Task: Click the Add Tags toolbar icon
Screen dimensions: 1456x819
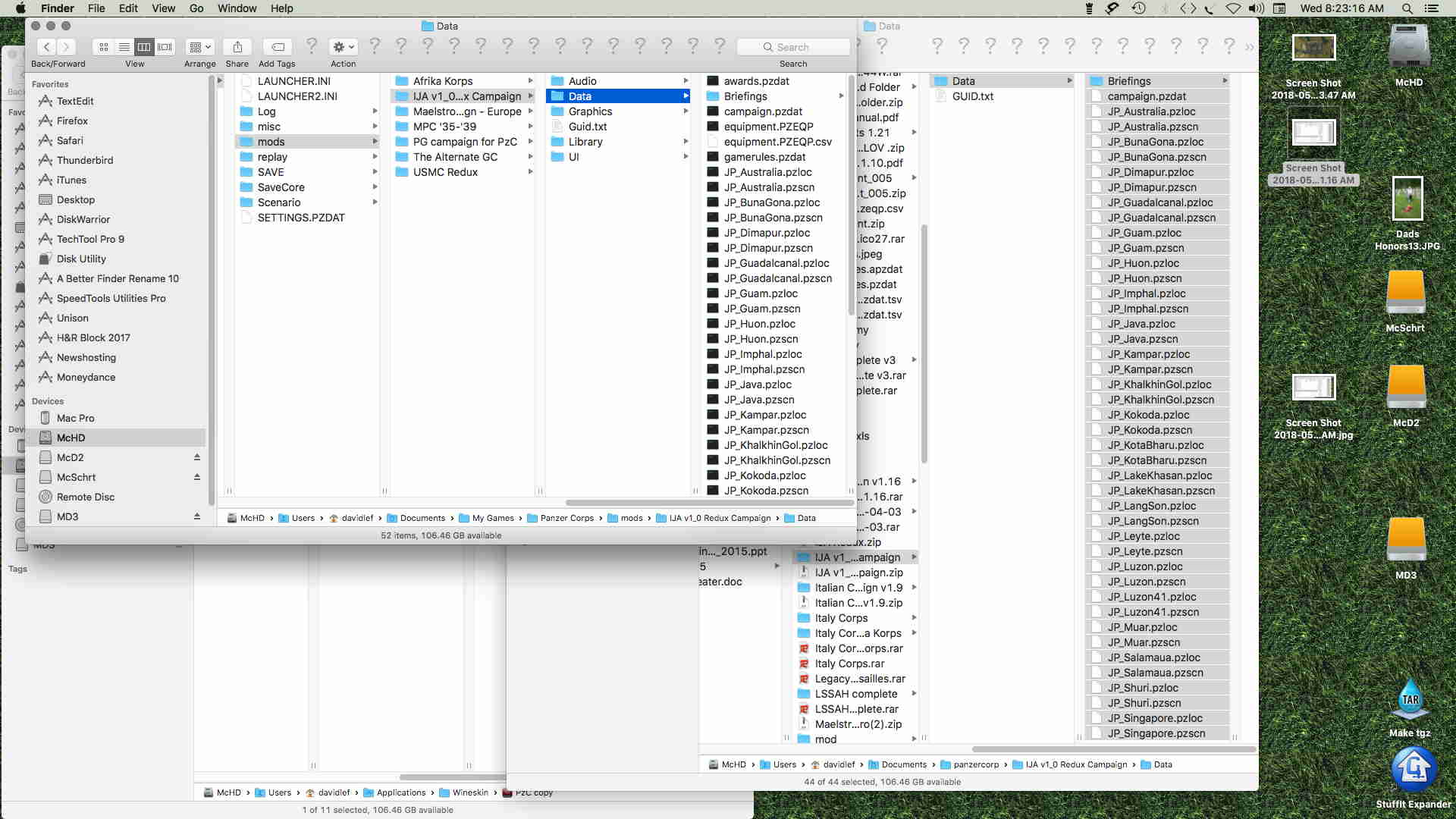Action: click(278, 47)
